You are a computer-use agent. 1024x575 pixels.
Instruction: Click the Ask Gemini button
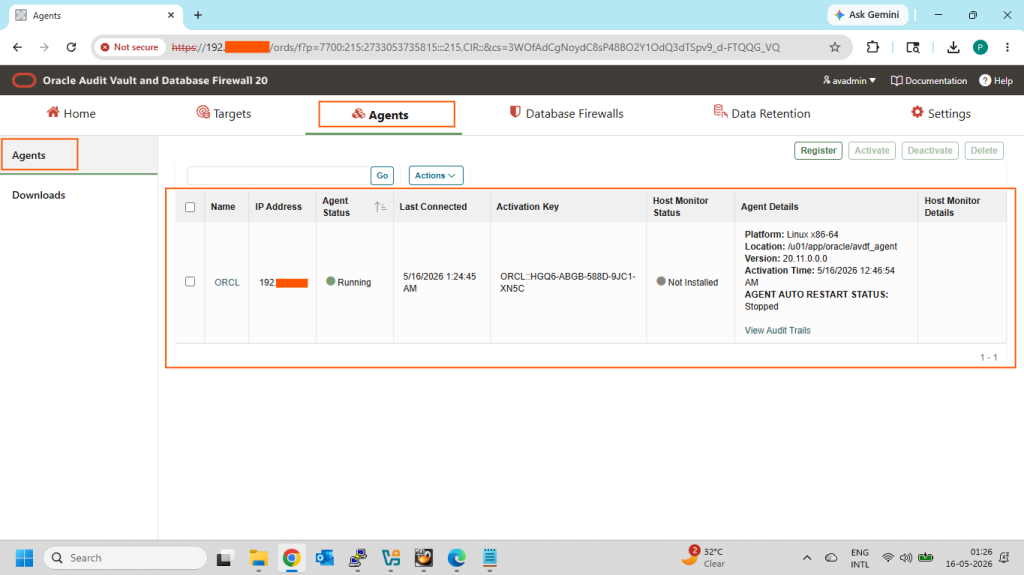point(867,14)
